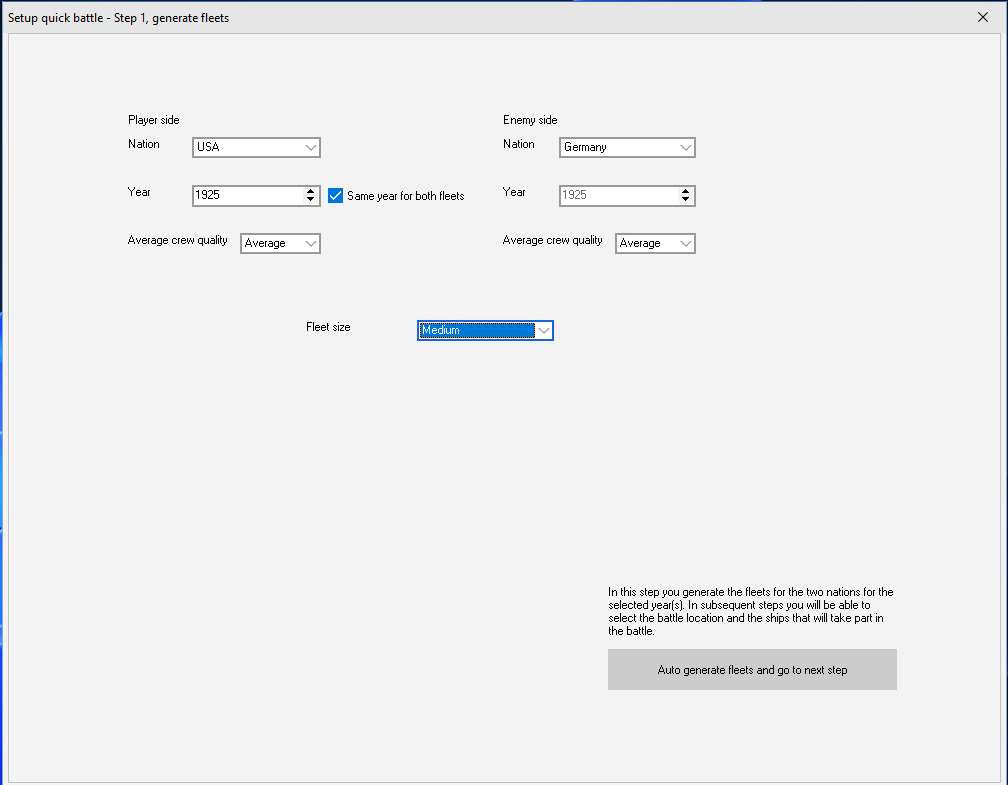Open Enemy side Average crew quality dropdown
Screen dimensions: 1008x785
pyautogui.click(x=655, y=244)
